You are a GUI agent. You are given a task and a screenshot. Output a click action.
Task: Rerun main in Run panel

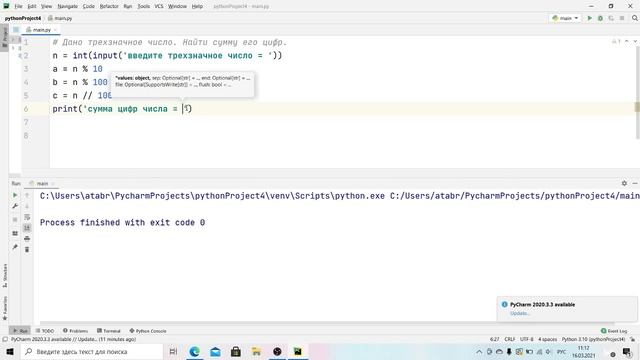(x=15, y=195)
